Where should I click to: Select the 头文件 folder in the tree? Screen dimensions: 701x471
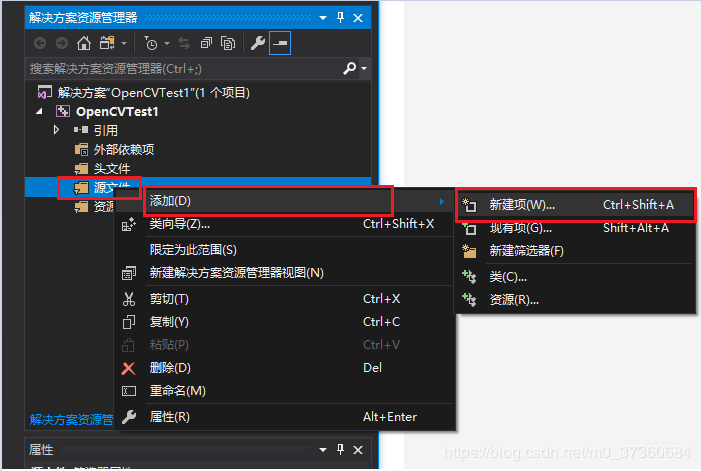[x=111, y=168]
